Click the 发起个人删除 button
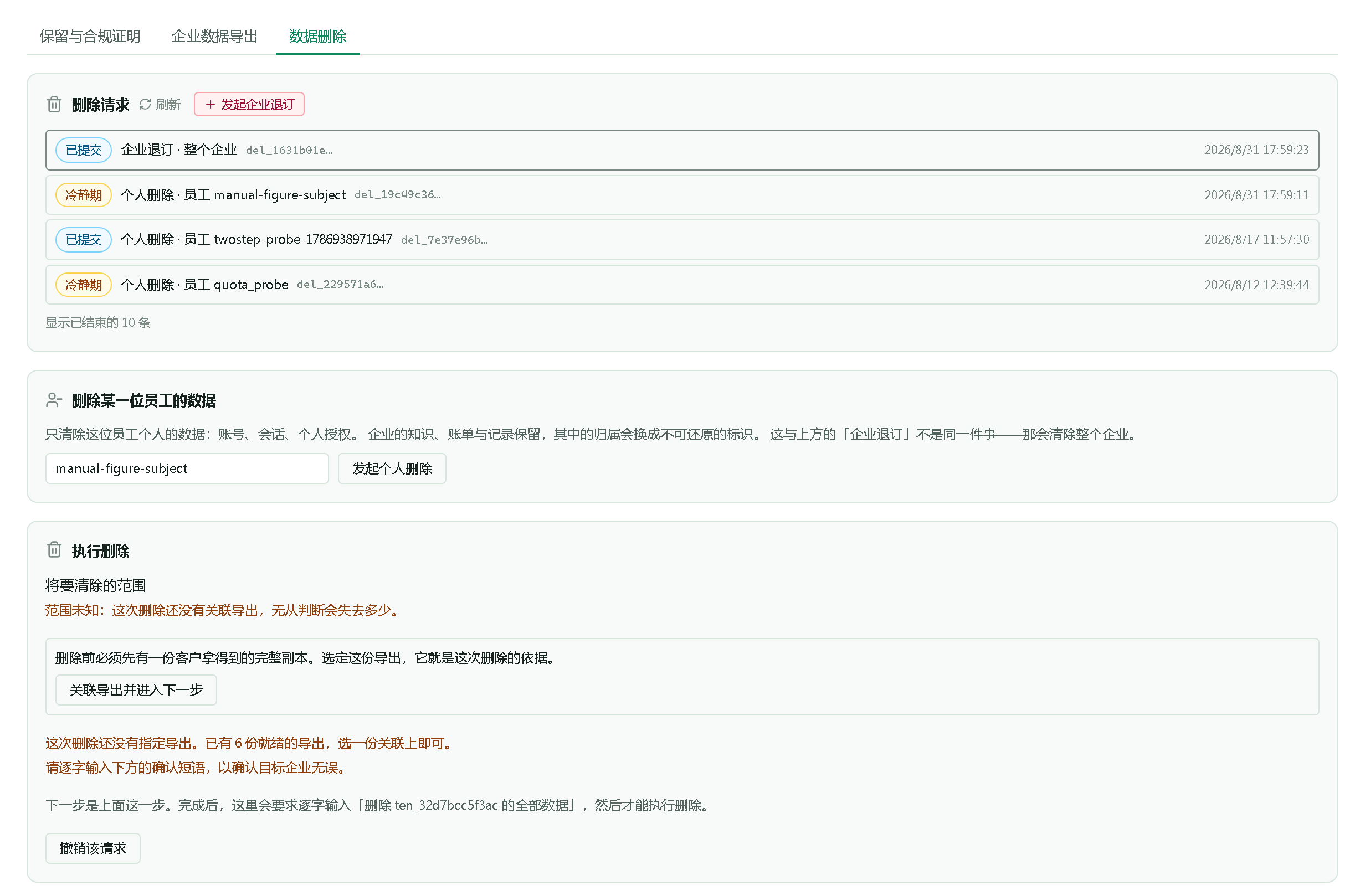The width and height of the screenshot is (1365, 896). 392,469
